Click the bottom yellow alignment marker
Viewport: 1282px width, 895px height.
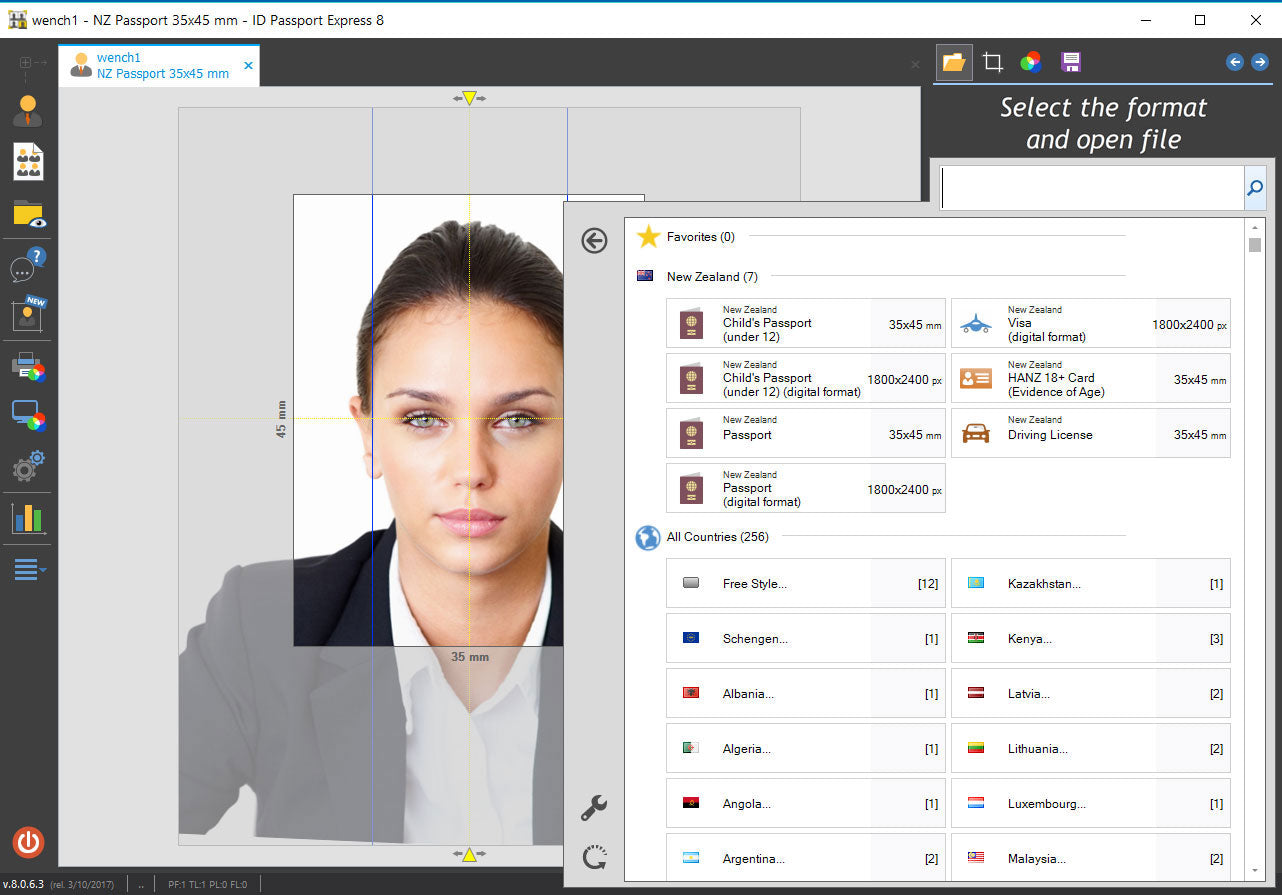[468, 854]
